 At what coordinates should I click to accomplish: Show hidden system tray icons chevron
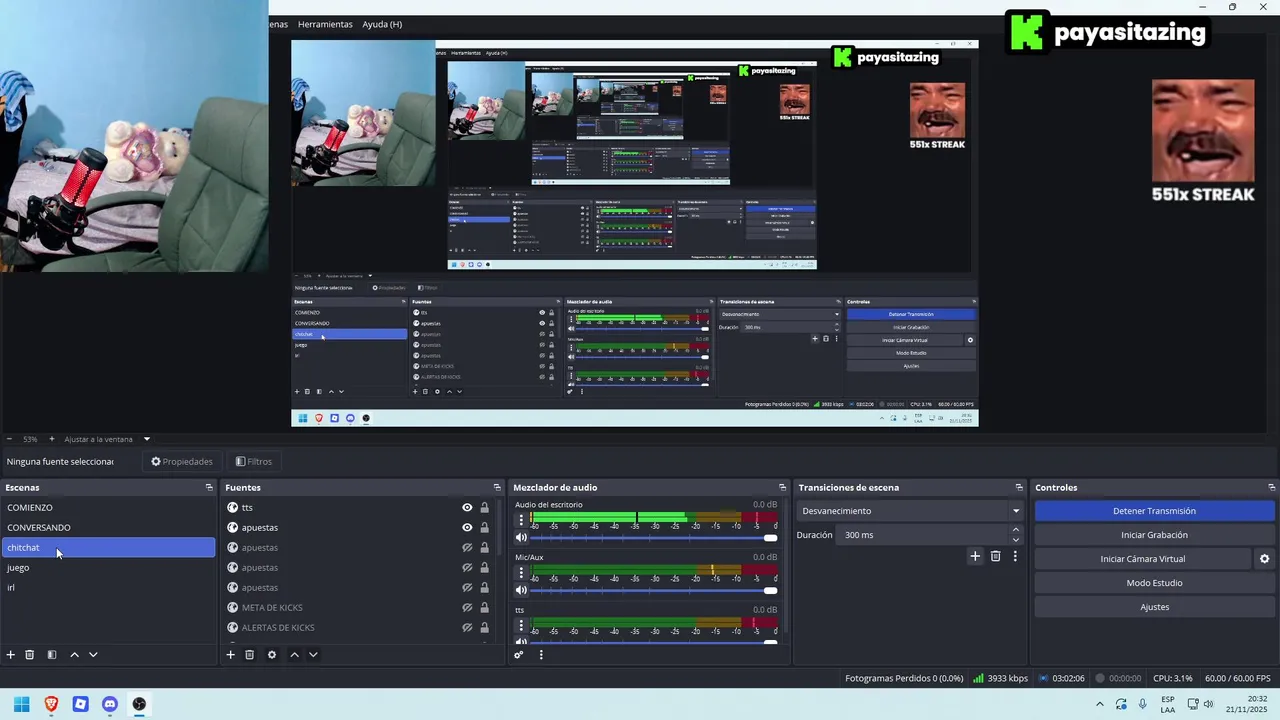click(1100, 704)
